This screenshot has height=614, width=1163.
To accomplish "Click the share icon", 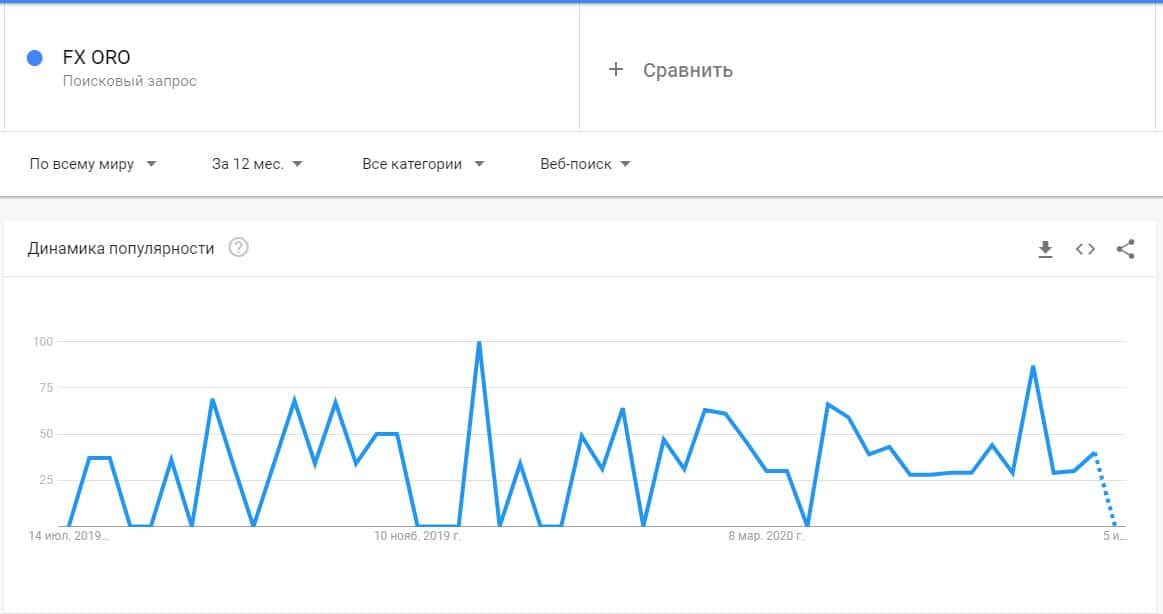I will click(x=1125, y=249).
